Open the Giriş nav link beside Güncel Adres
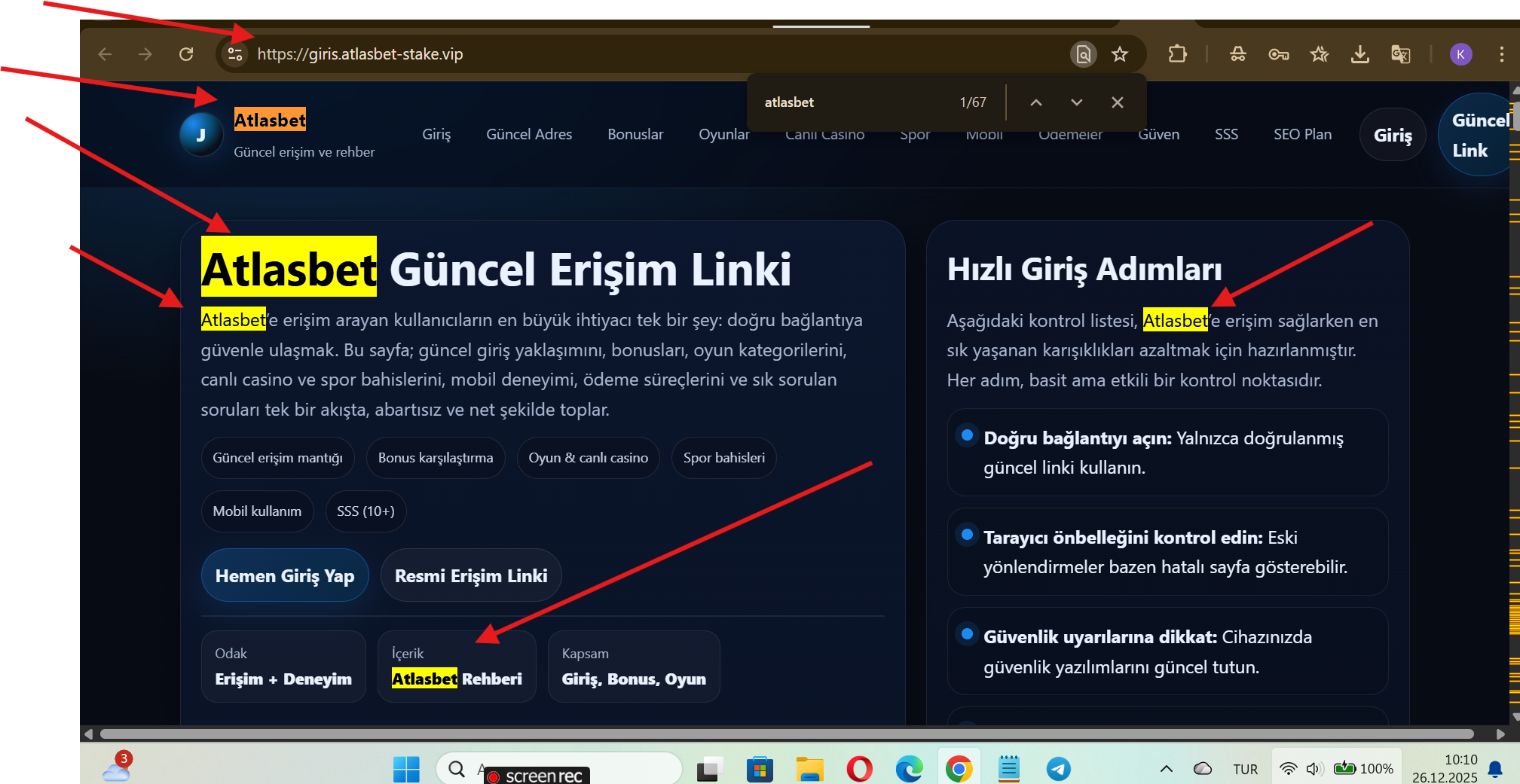This screenshot has width=1520, height=784. 436,135
